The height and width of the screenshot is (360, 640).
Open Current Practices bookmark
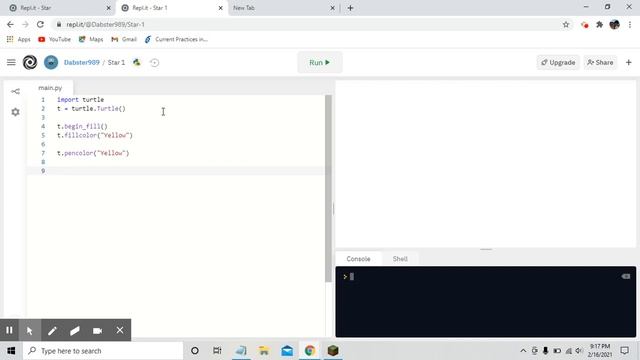[x=176, y=39]
